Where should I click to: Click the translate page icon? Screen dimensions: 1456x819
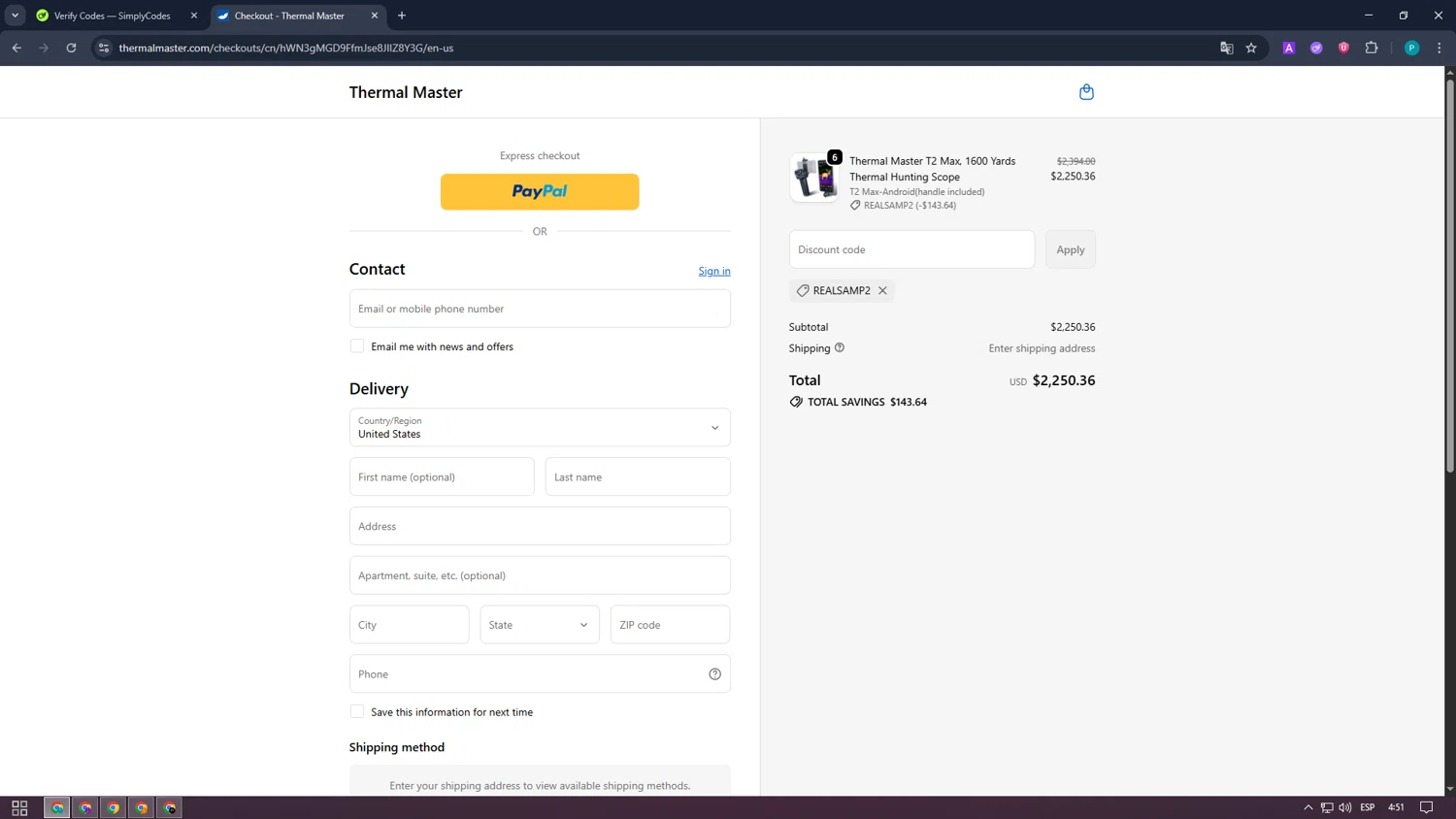pyautogui.click(x=1226, y=48)
